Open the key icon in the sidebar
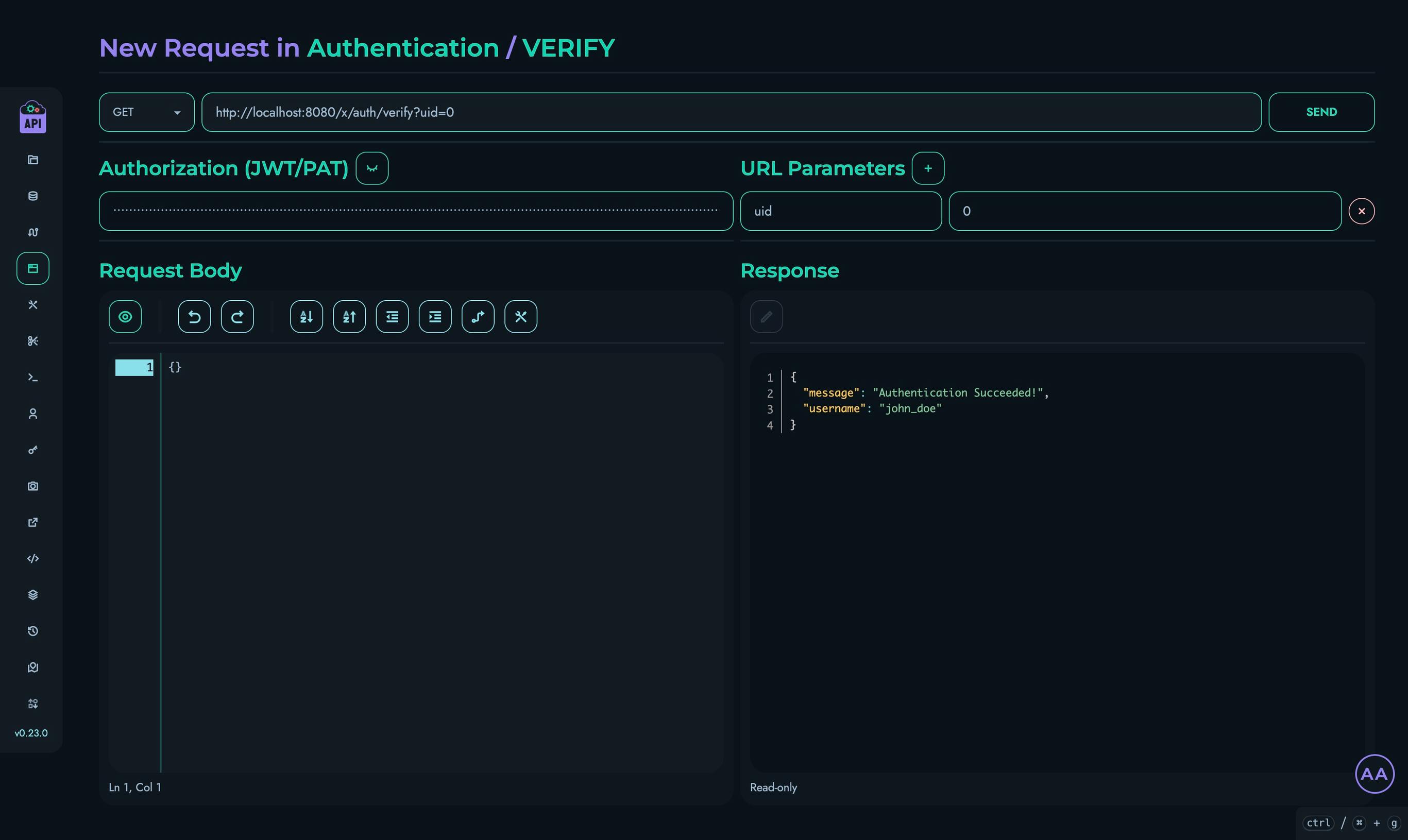The width and height of the screenshot is (1408, 840). click(x=33, y=450)
